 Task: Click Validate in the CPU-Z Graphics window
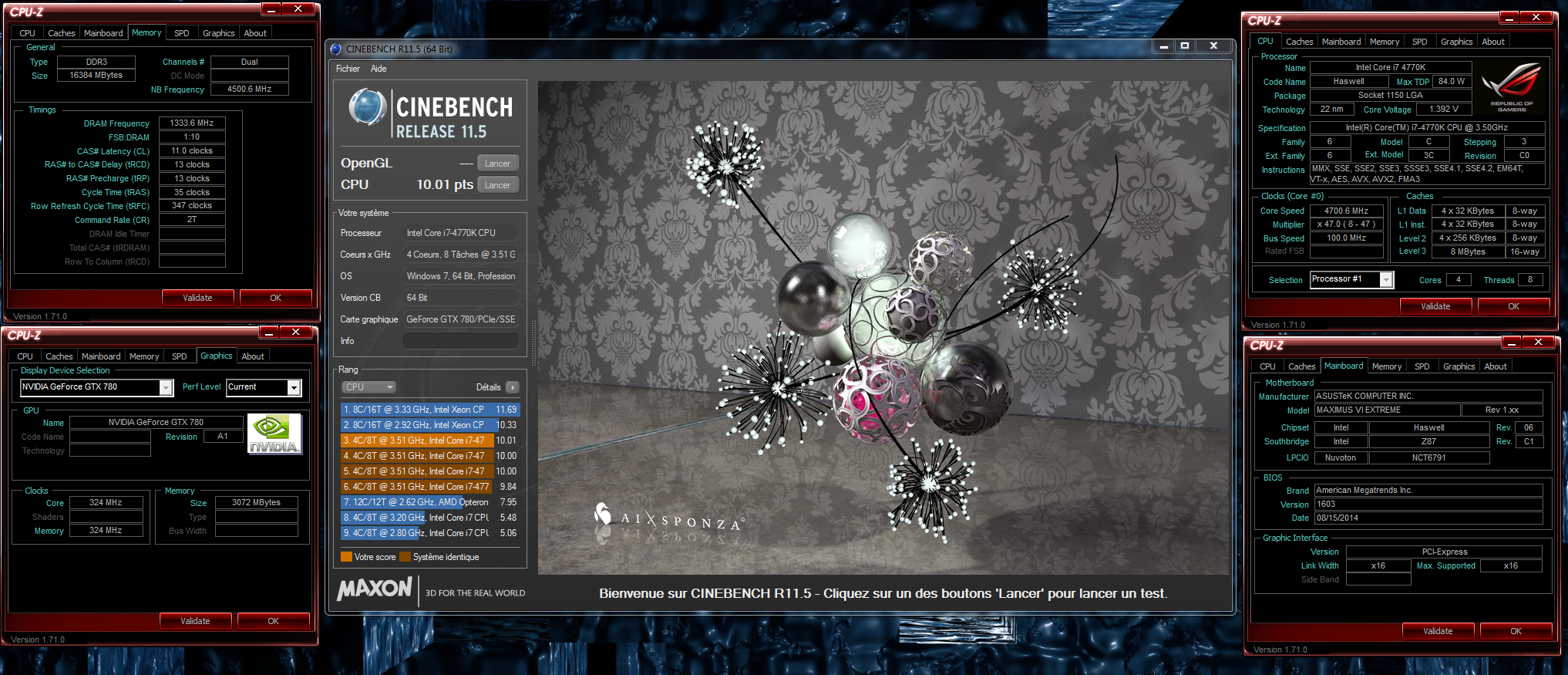coord(195,621)
